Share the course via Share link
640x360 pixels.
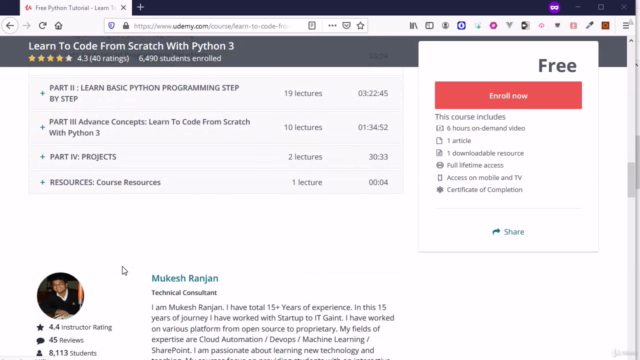click(508, 232)
